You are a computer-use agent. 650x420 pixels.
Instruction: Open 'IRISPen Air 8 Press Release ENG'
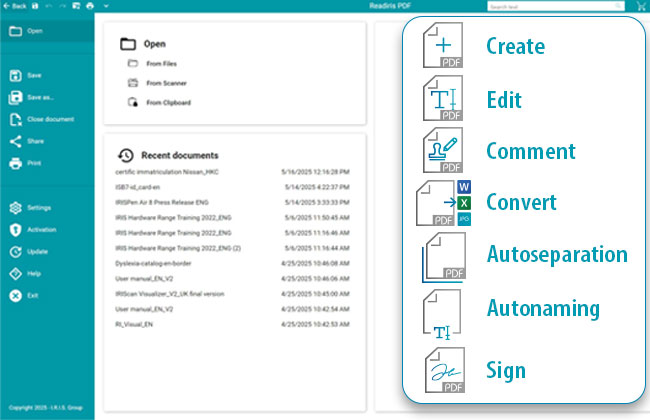click(x=233, y=202)
